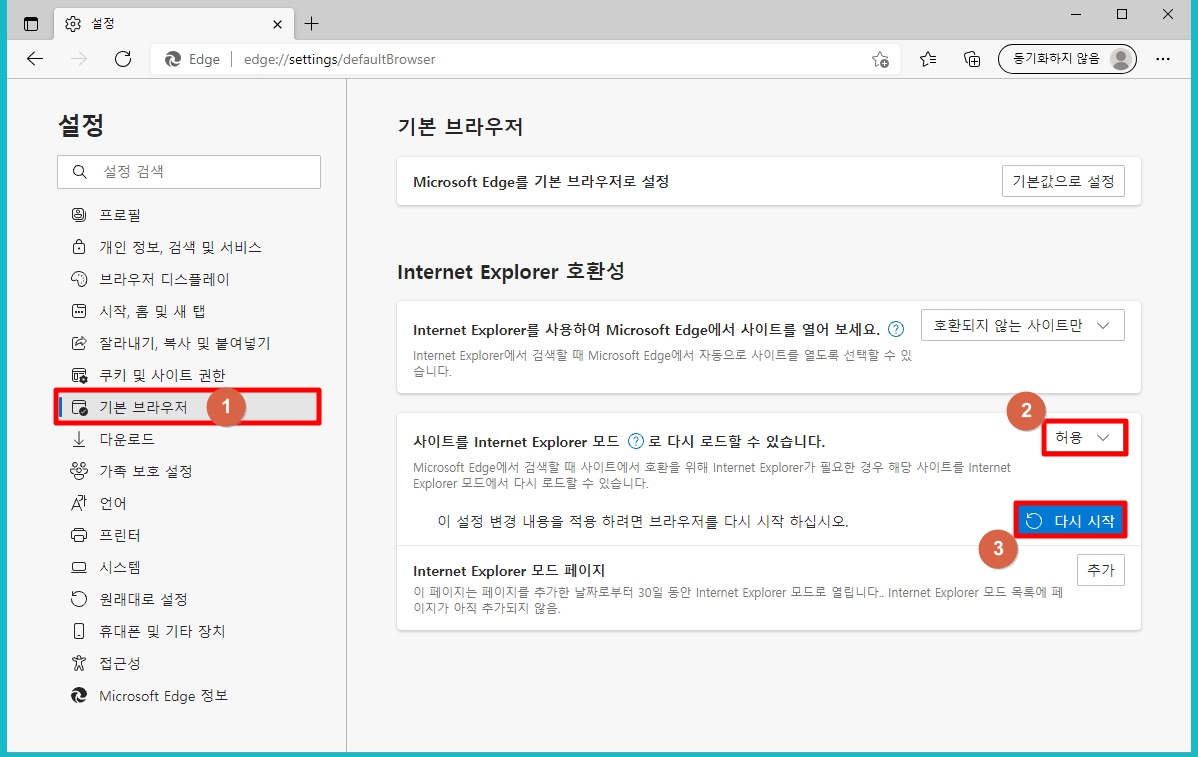The height and width of the screenshot is (757, 1198).
Task: Click the 동기화하지 않음 profile button
Action: (1067, 59)
